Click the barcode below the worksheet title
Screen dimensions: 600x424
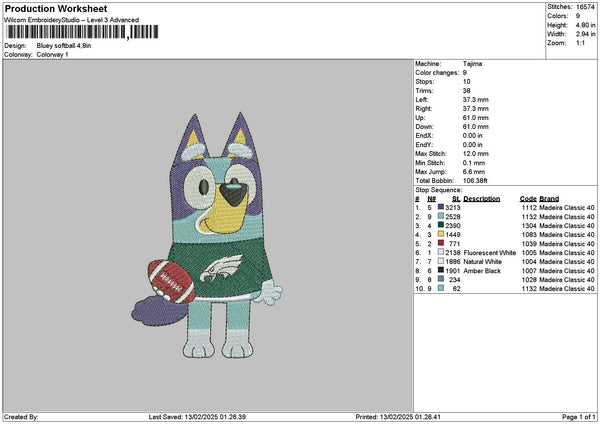(x=82, y=32)
